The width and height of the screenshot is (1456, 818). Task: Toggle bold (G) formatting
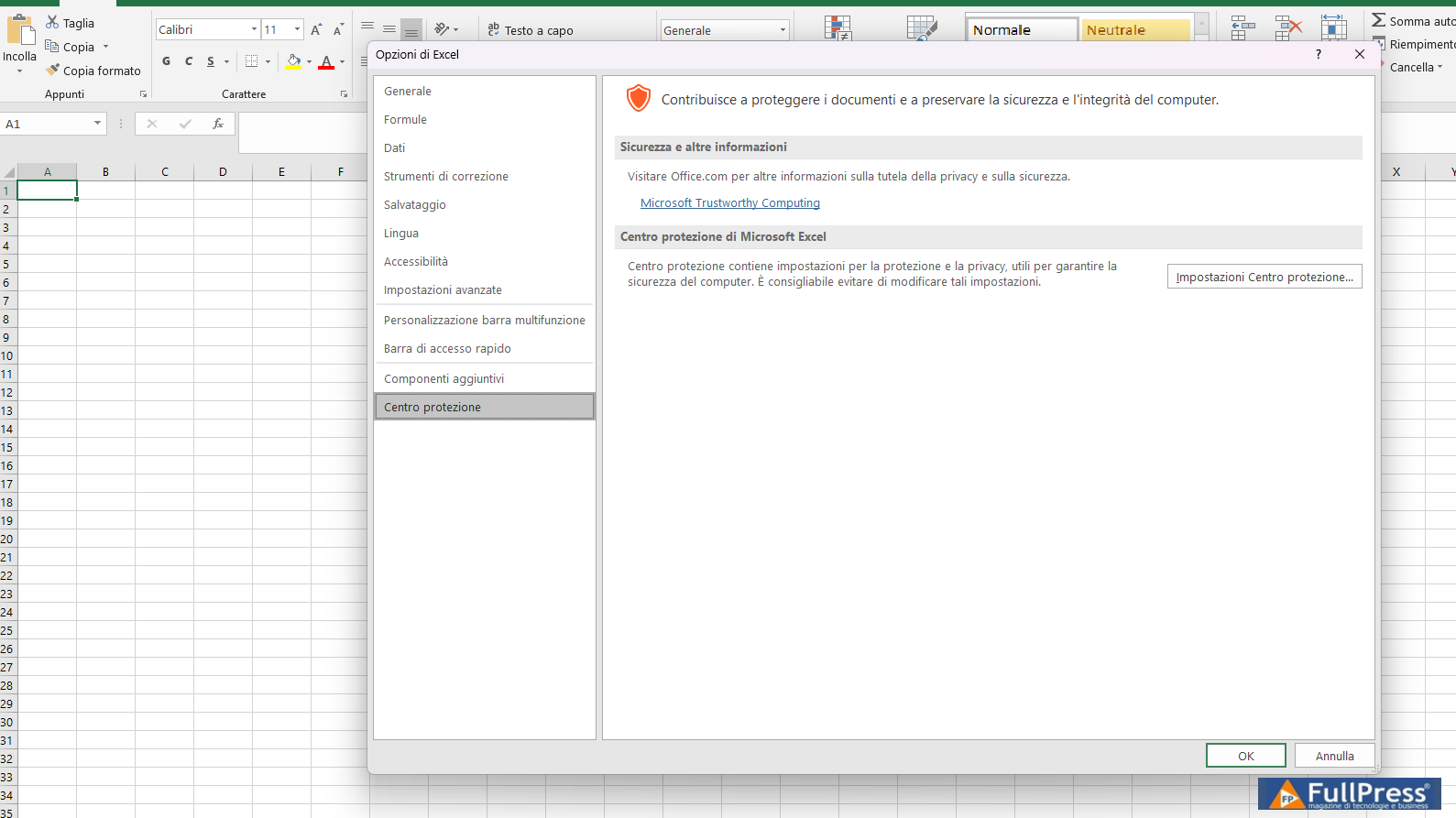pos(166,61)
